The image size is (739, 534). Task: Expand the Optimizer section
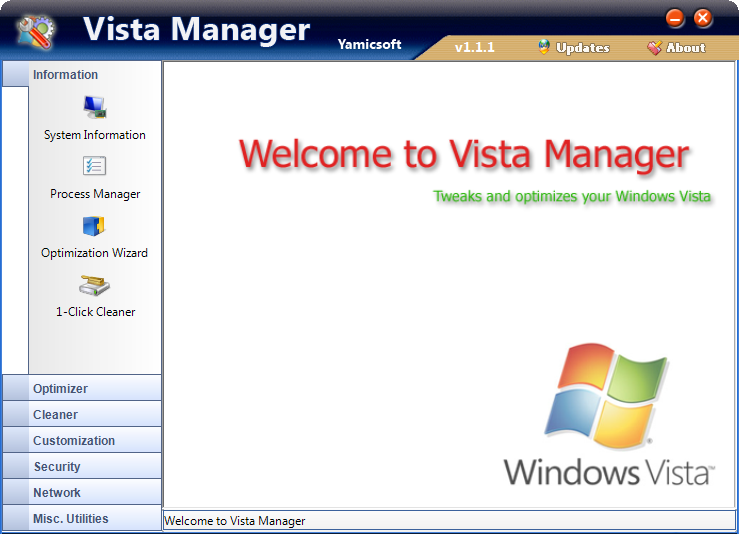82,388
